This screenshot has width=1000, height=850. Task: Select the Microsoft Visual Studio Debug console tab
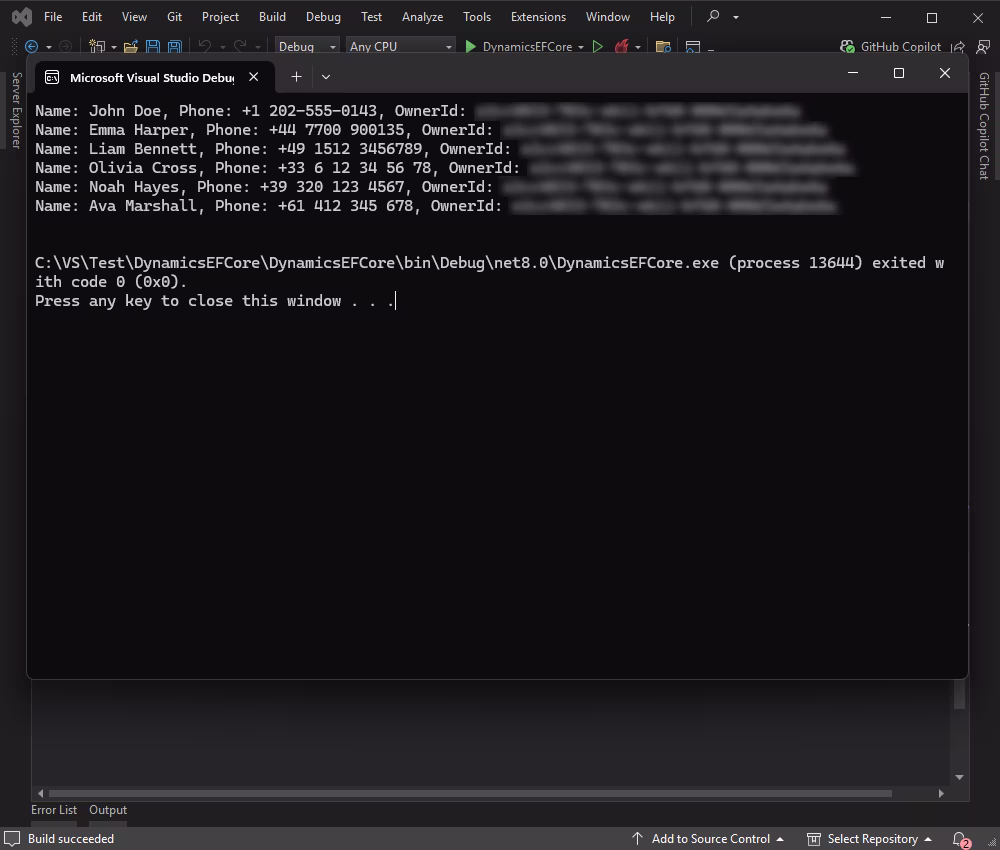[152, 77]
